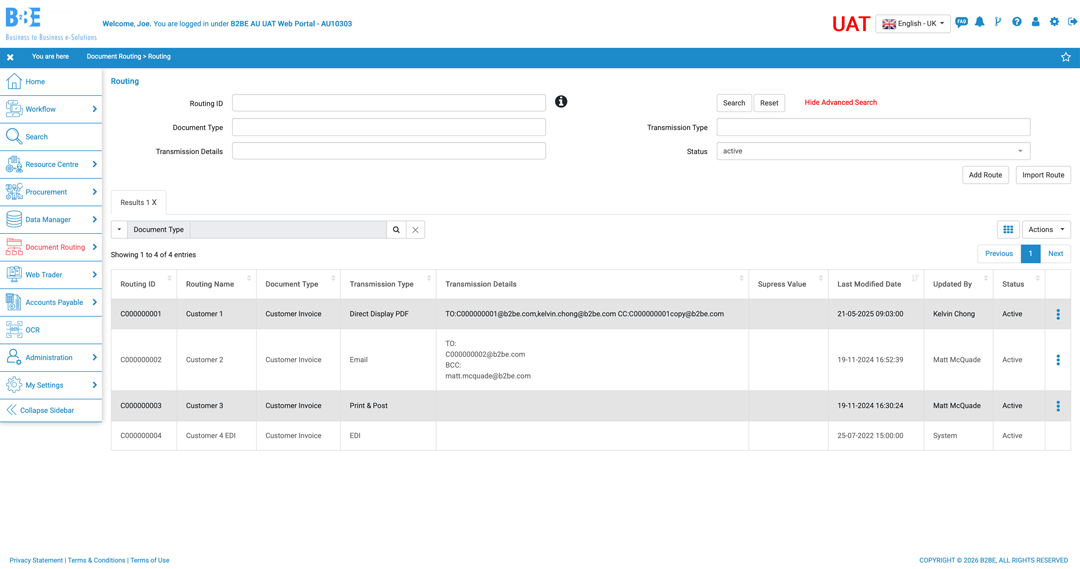Click the Hide Advanced Search link
The image size is (1080, 569).
840,103
